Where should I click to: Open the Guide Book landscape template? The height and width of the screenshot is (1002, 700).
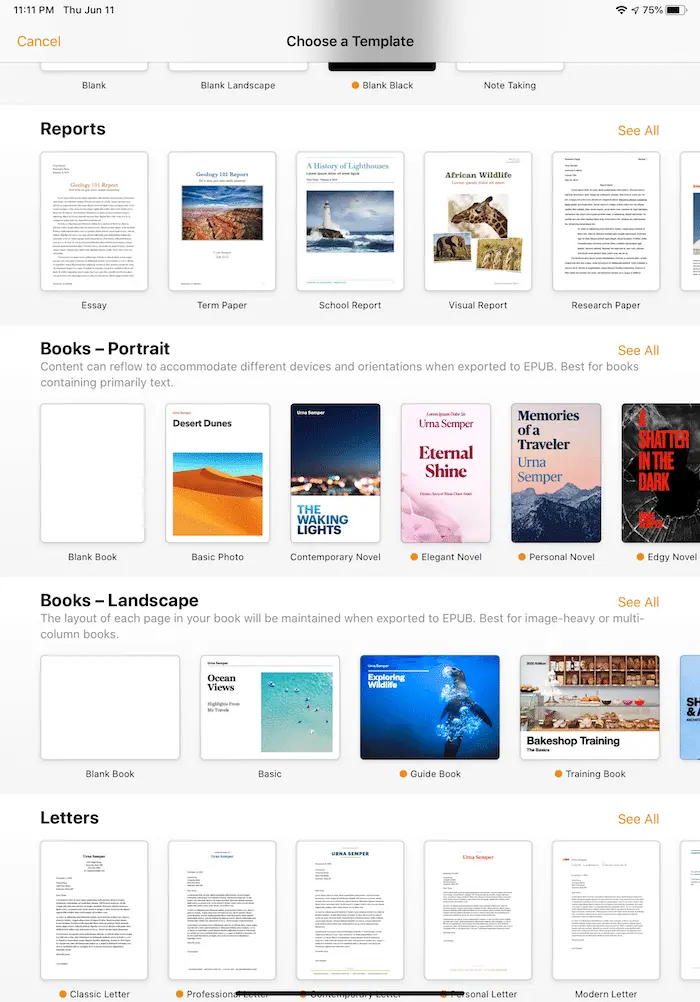pos(430,707)
